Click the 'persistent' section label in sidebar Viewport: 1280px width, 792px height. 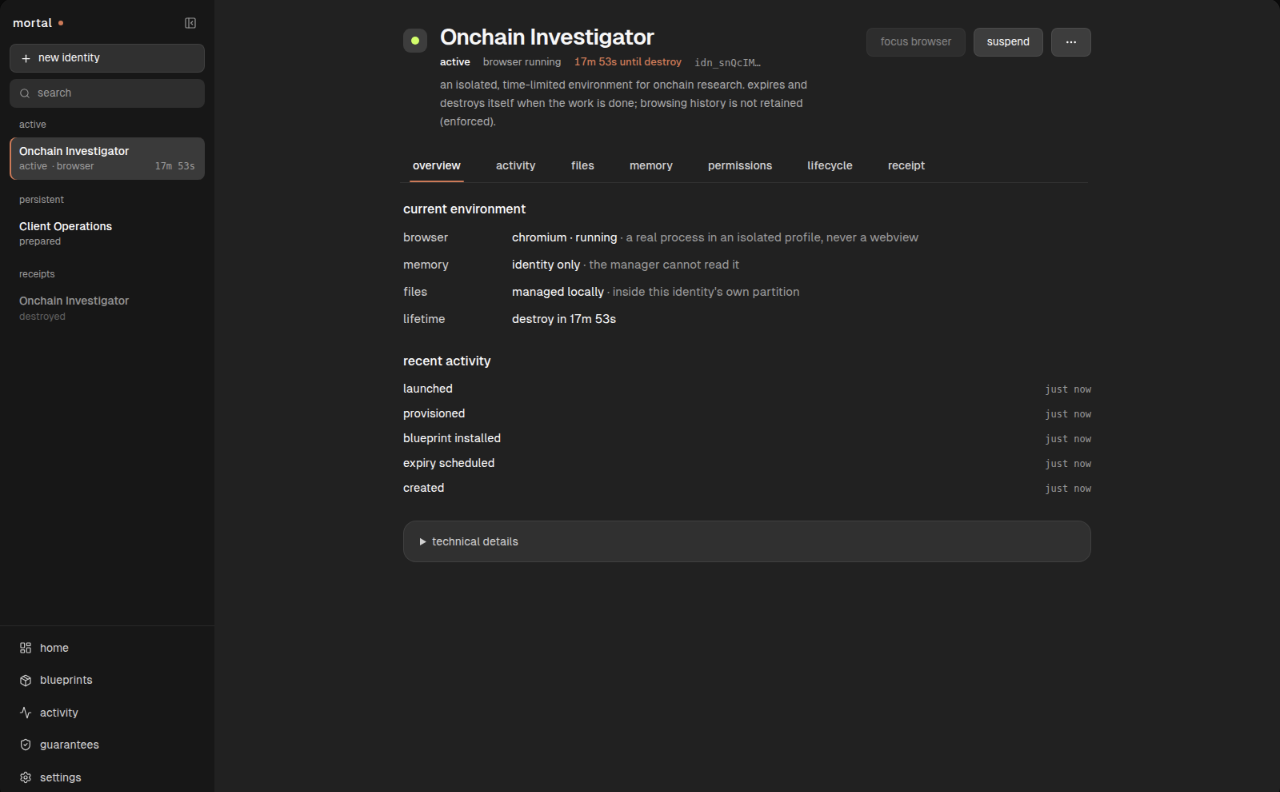pyautogui.click(x=41, y=200)
